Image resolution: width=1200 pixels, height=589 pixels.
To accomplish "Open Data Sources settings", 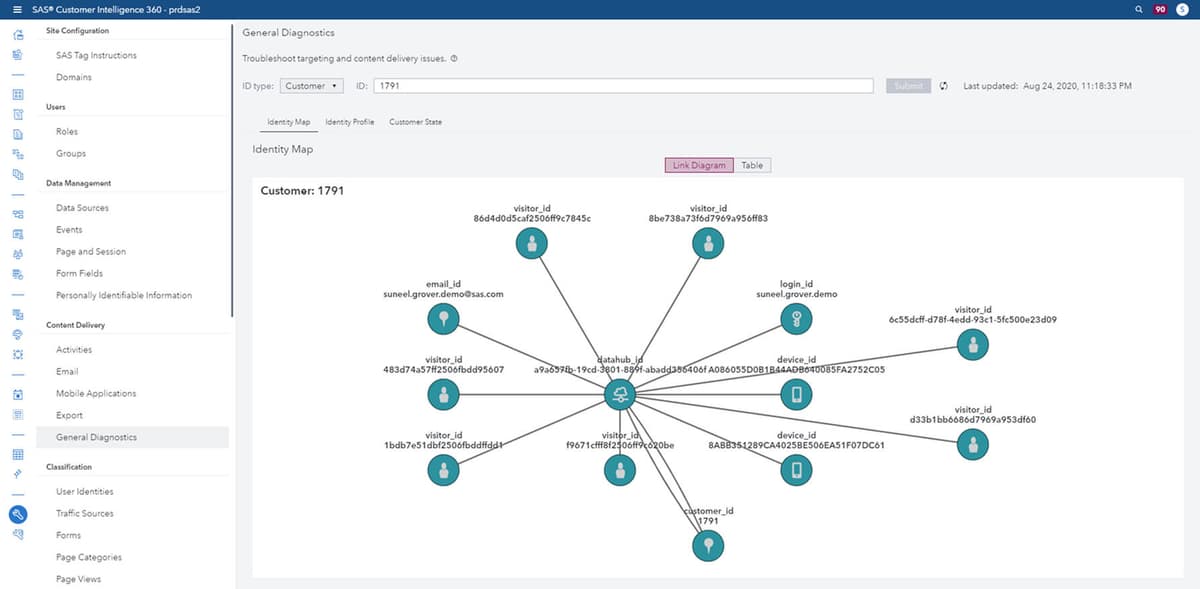I will click(x=83, y=208).
